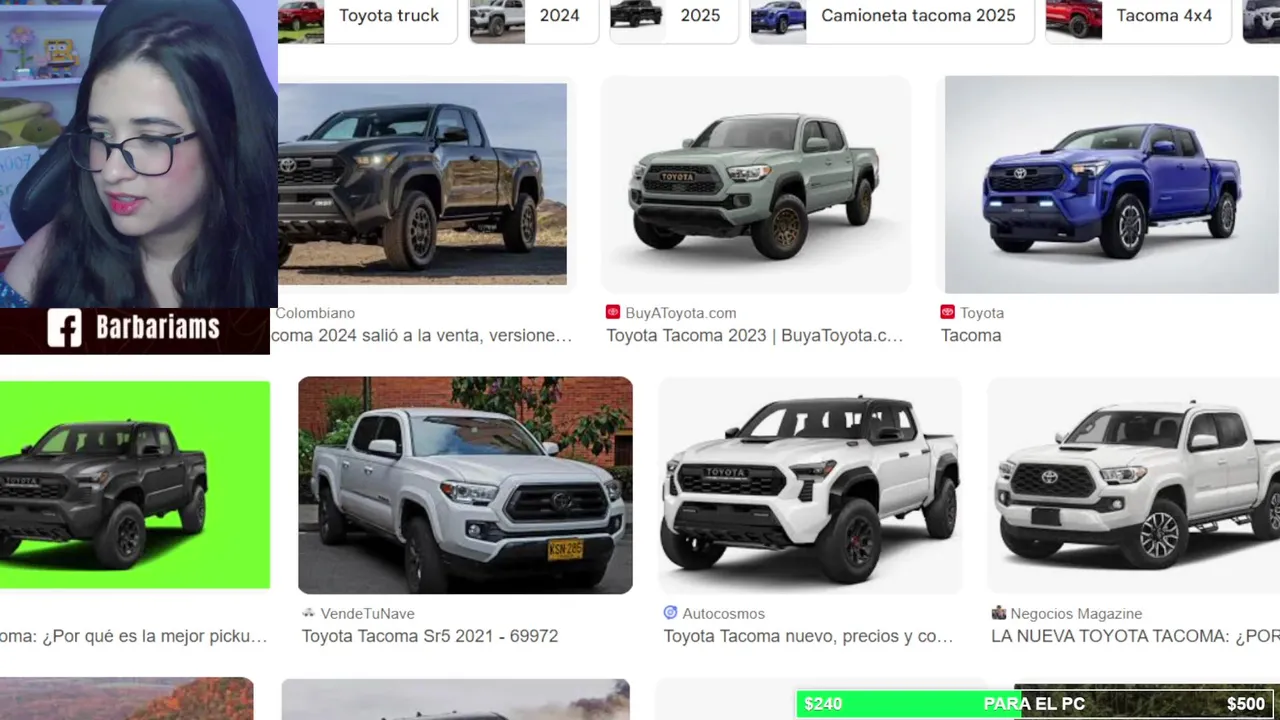
Task: Click the 'PARA EL PC' donation progress bar
Action: tap(1035, 704)
